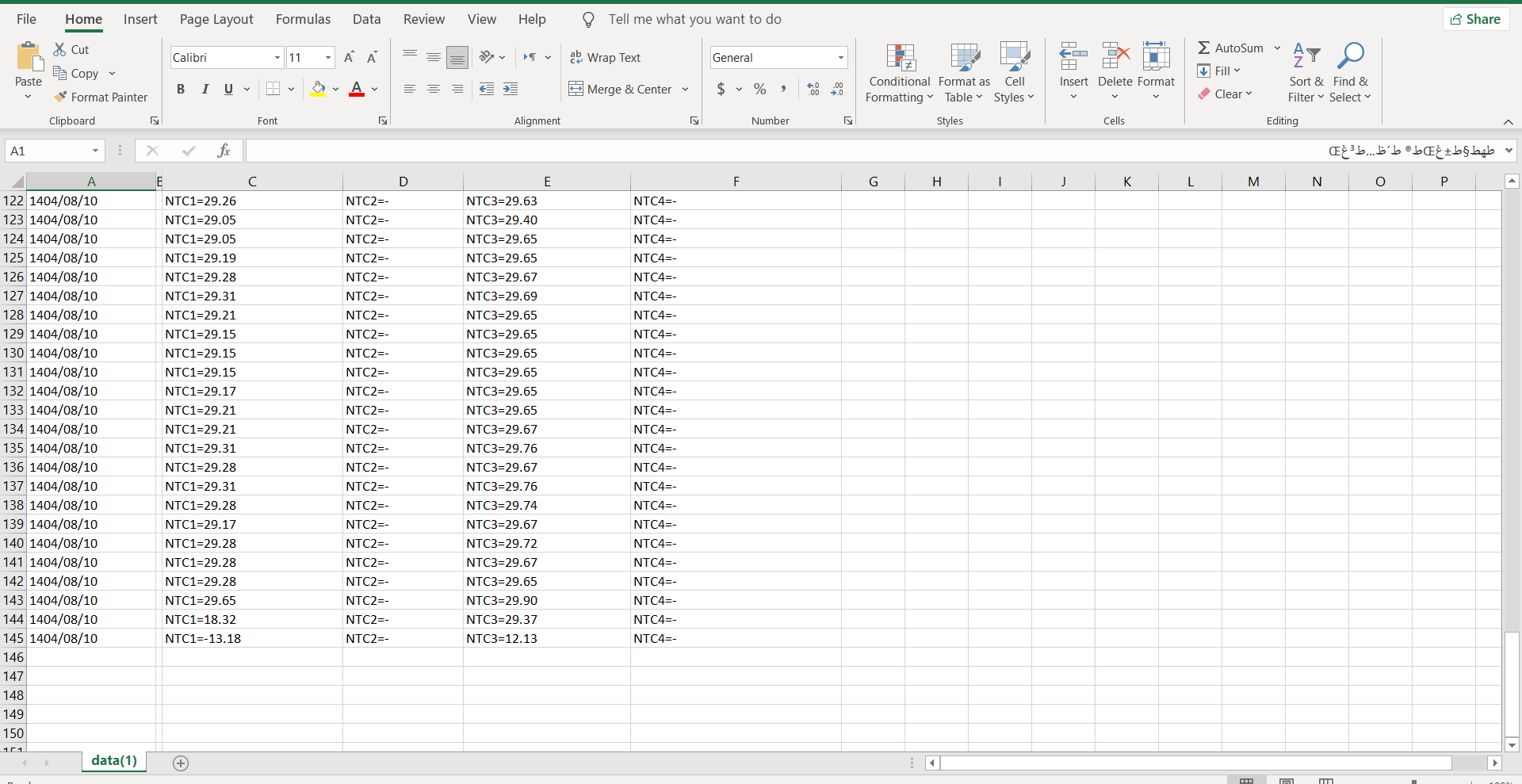Image resolution: width=1522 pixels, height=784 pixels.
Task: Click the Merge & Center button
Action: click(x=621, y=89)
